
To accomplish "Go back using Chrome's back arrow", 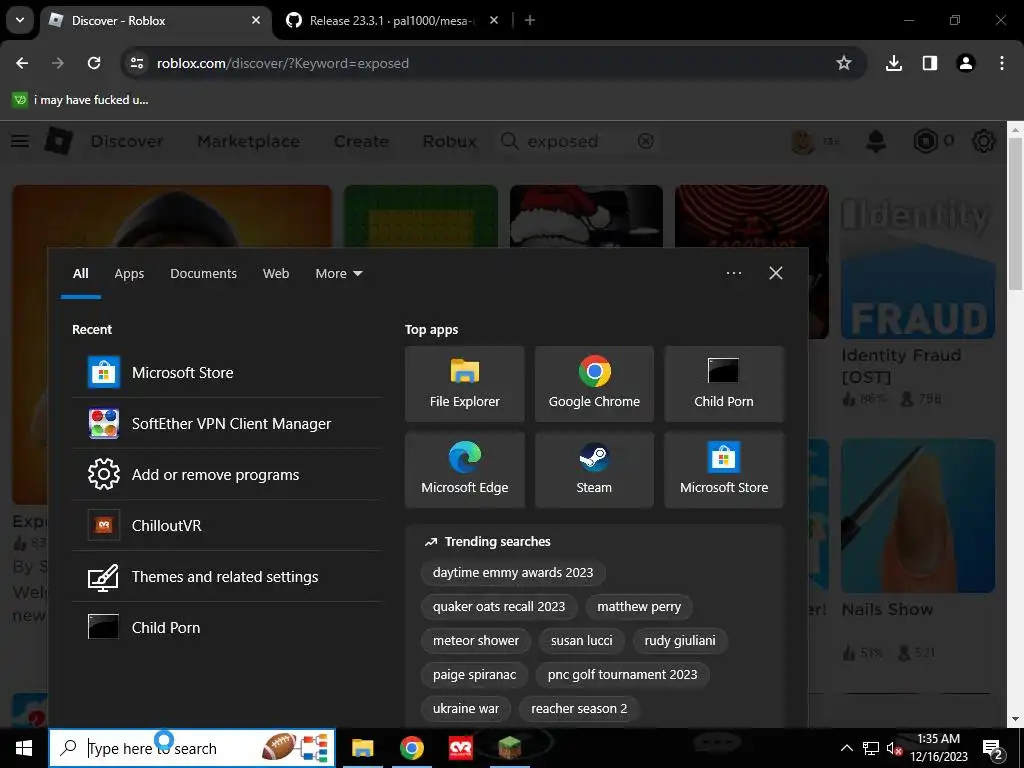I will point(22,63).
